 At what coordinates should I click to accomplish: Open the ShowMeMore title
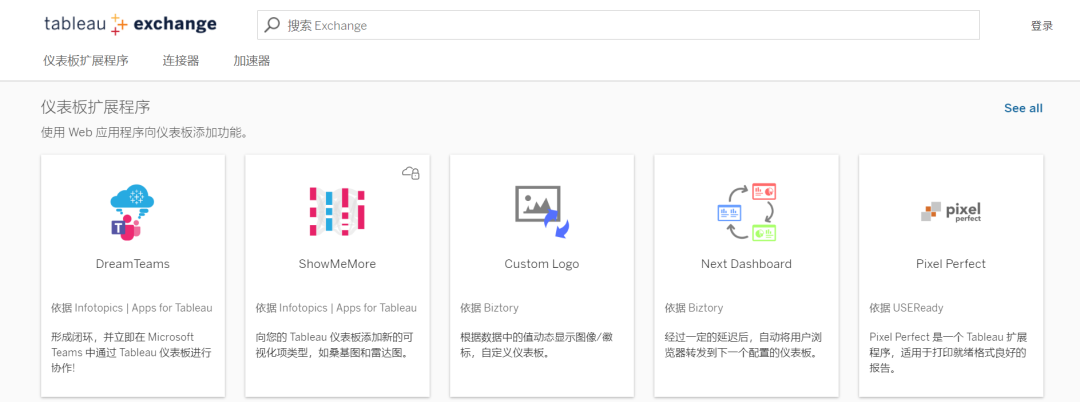pos(337,264)
